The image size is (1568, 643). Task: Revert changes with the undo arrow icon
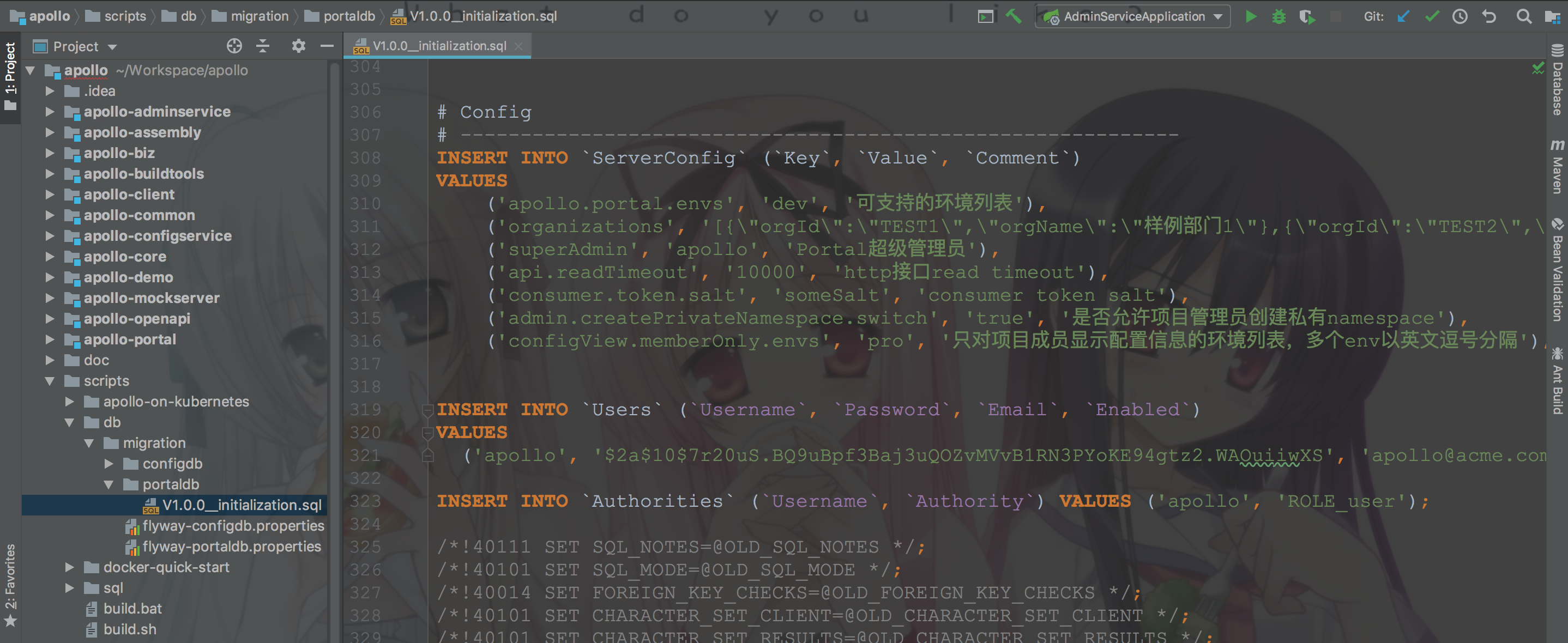click(x=1489, y=16)
